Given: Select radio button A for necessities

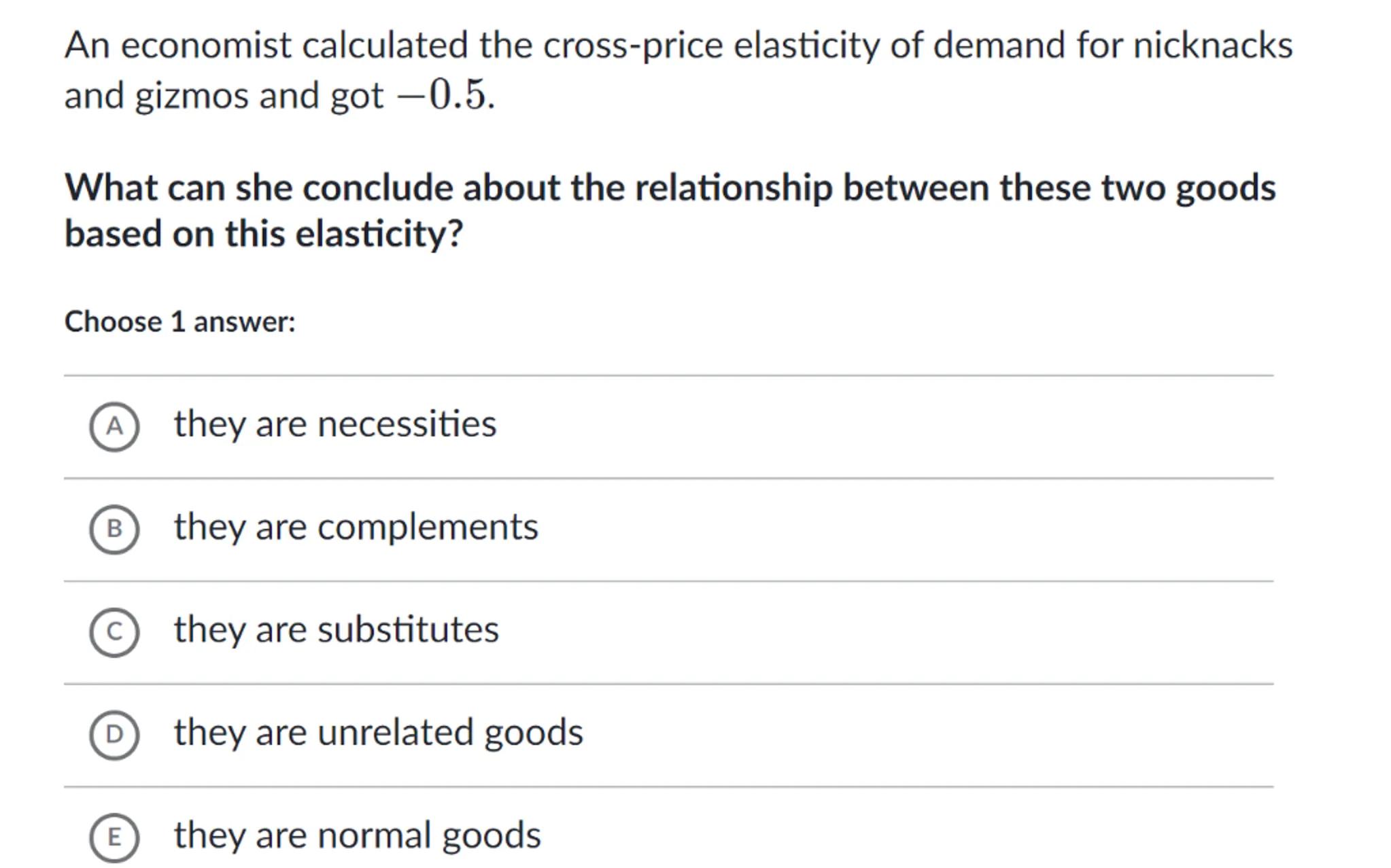Looking at the screenshot, I should [x=114, y=426].
